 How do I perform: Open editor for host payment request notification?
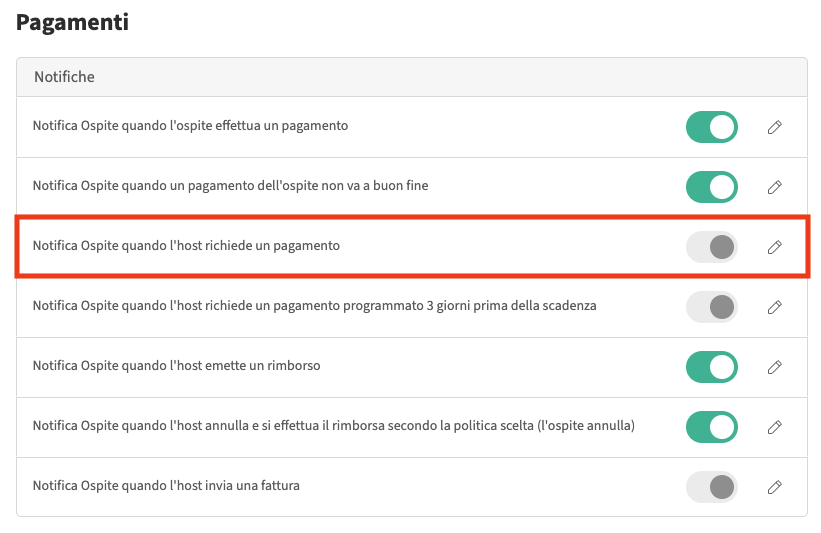(774, 247)
